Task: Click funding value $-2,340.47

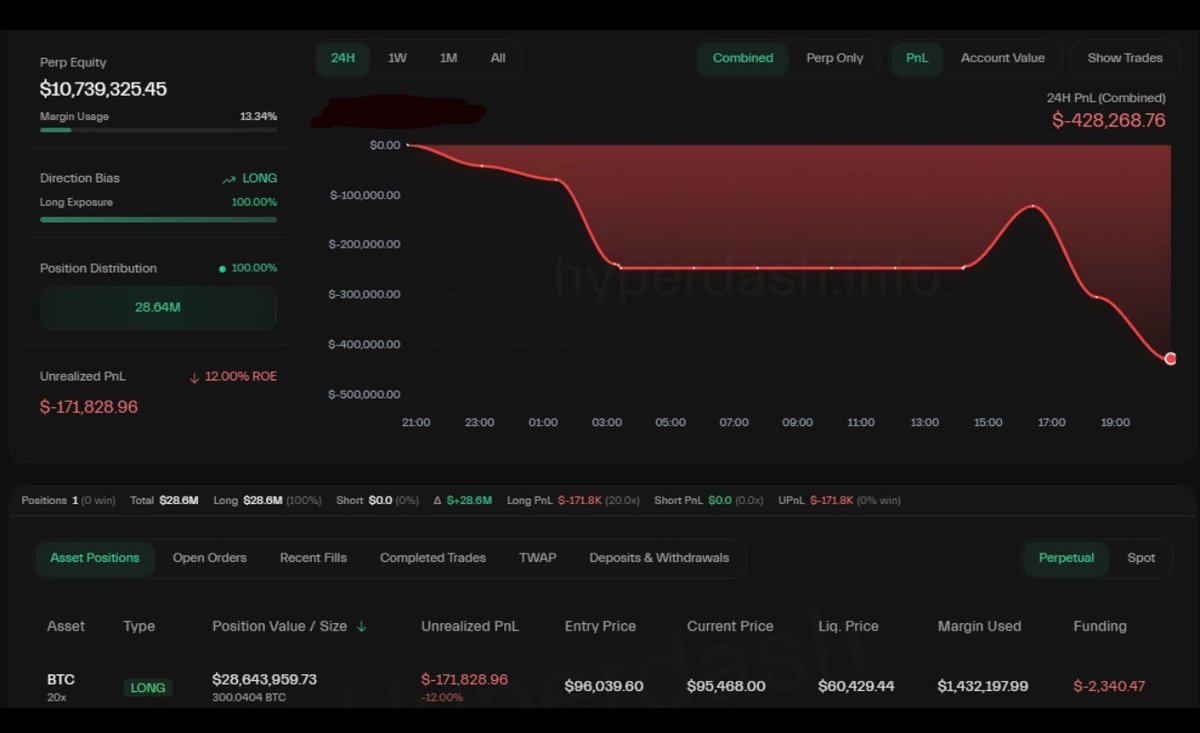Action: coord(1109,686)
